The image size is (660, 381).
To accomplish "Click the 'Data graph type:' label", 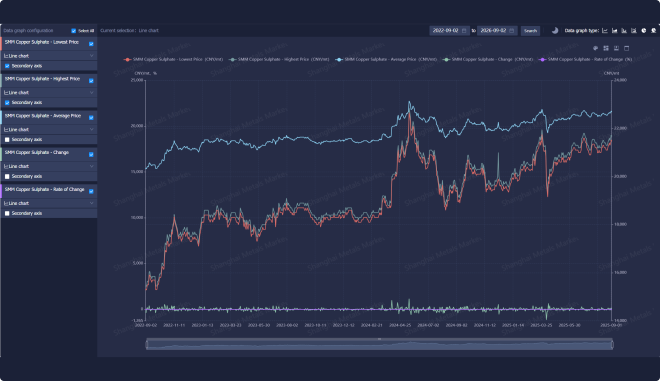I will (582, 31).
